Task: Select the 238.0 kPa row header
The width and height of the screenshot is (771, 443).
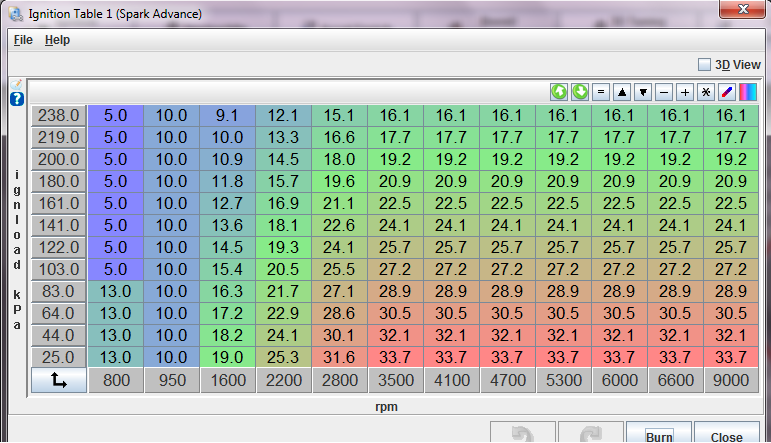Action: (58, 115)
